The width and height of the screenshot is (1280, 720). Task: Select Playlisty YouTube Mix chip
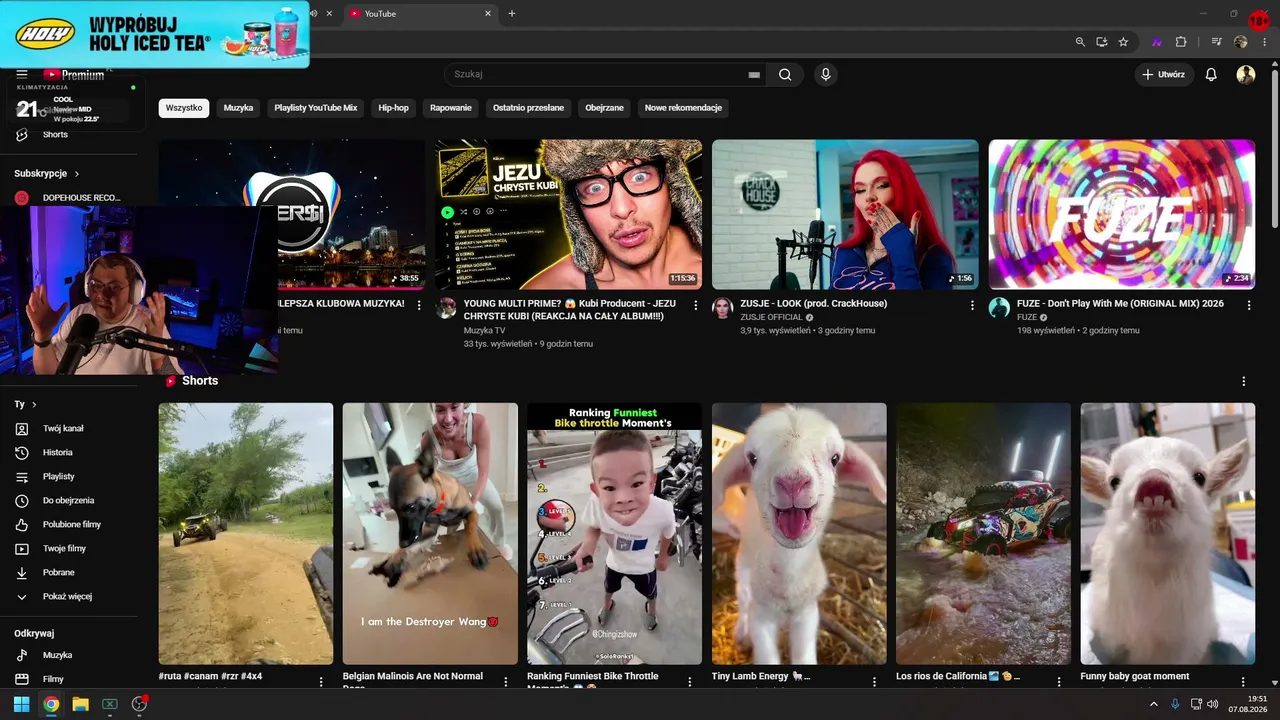click(x=316, y=108)
